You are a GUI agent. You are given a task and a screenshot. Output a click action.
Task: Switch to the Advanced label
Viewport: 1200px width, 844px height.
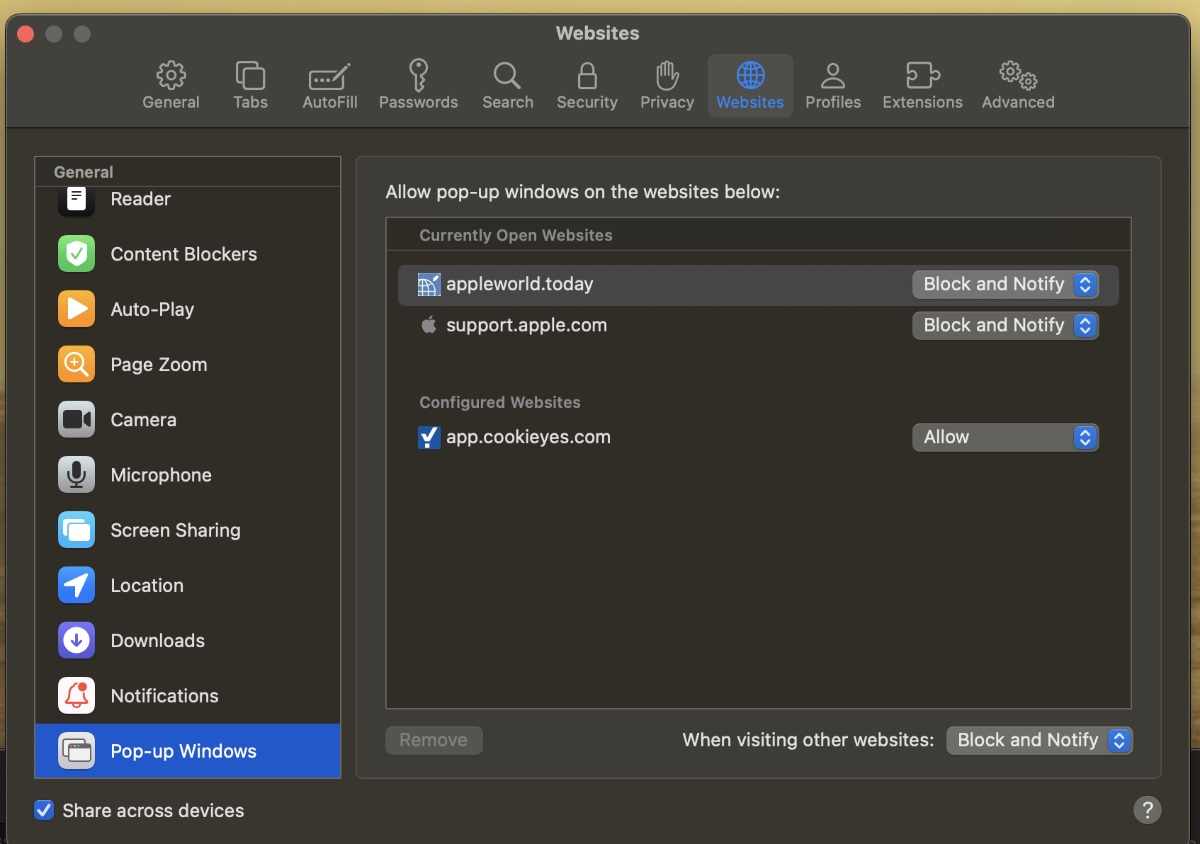(1018, 102)
